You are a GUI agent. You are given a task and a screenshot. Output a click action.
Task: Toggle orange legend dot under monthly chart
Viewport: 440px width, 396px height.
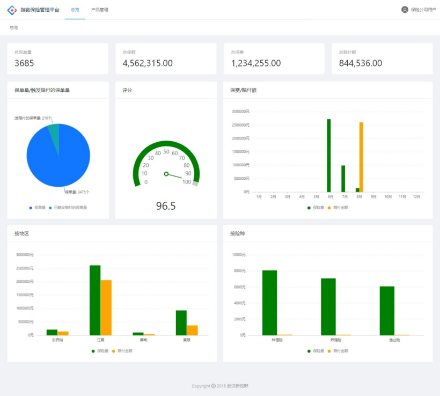(329, 208)
